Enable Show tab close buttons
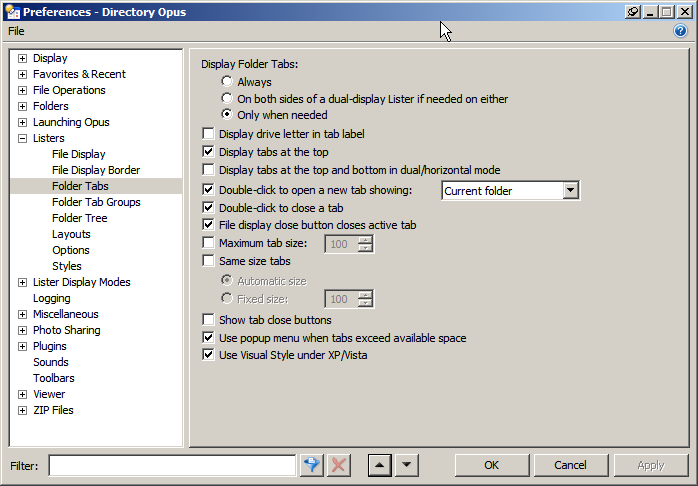Viewport: 698px width, 486px height. [x=208, y=320]
